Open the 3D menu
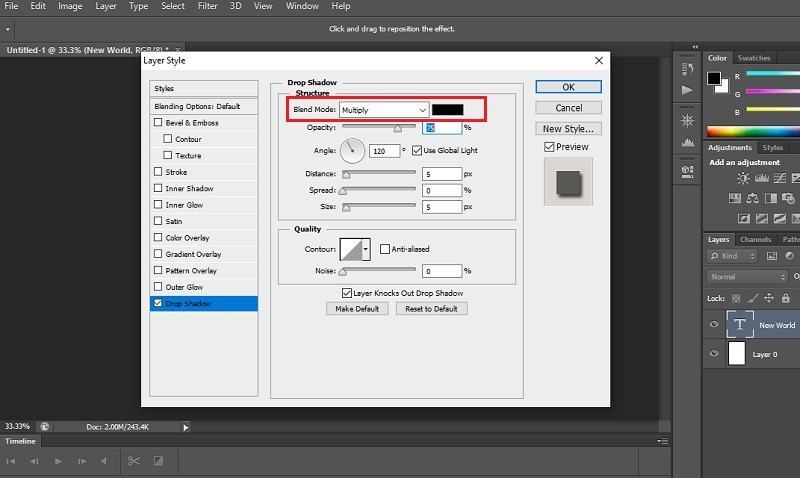Image resolution: width=800 pixels, height=478 pixels. pos(235,6)
